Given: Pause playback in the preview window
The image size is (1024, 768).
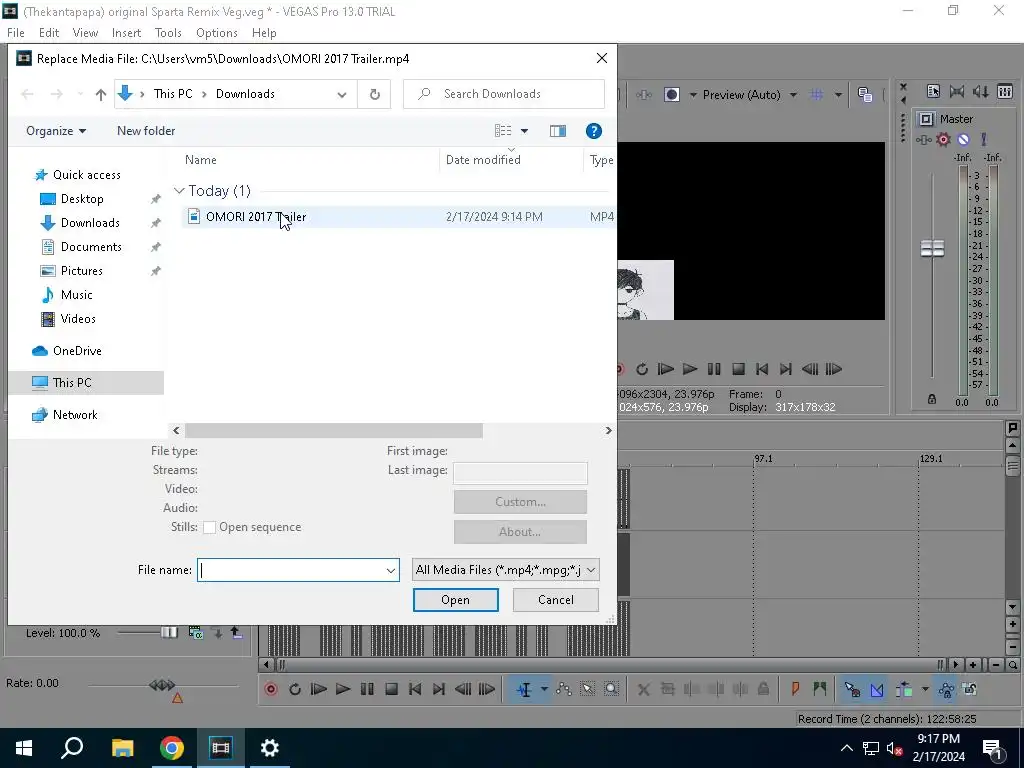Looking at the screenshot, I should coord(714,369).
